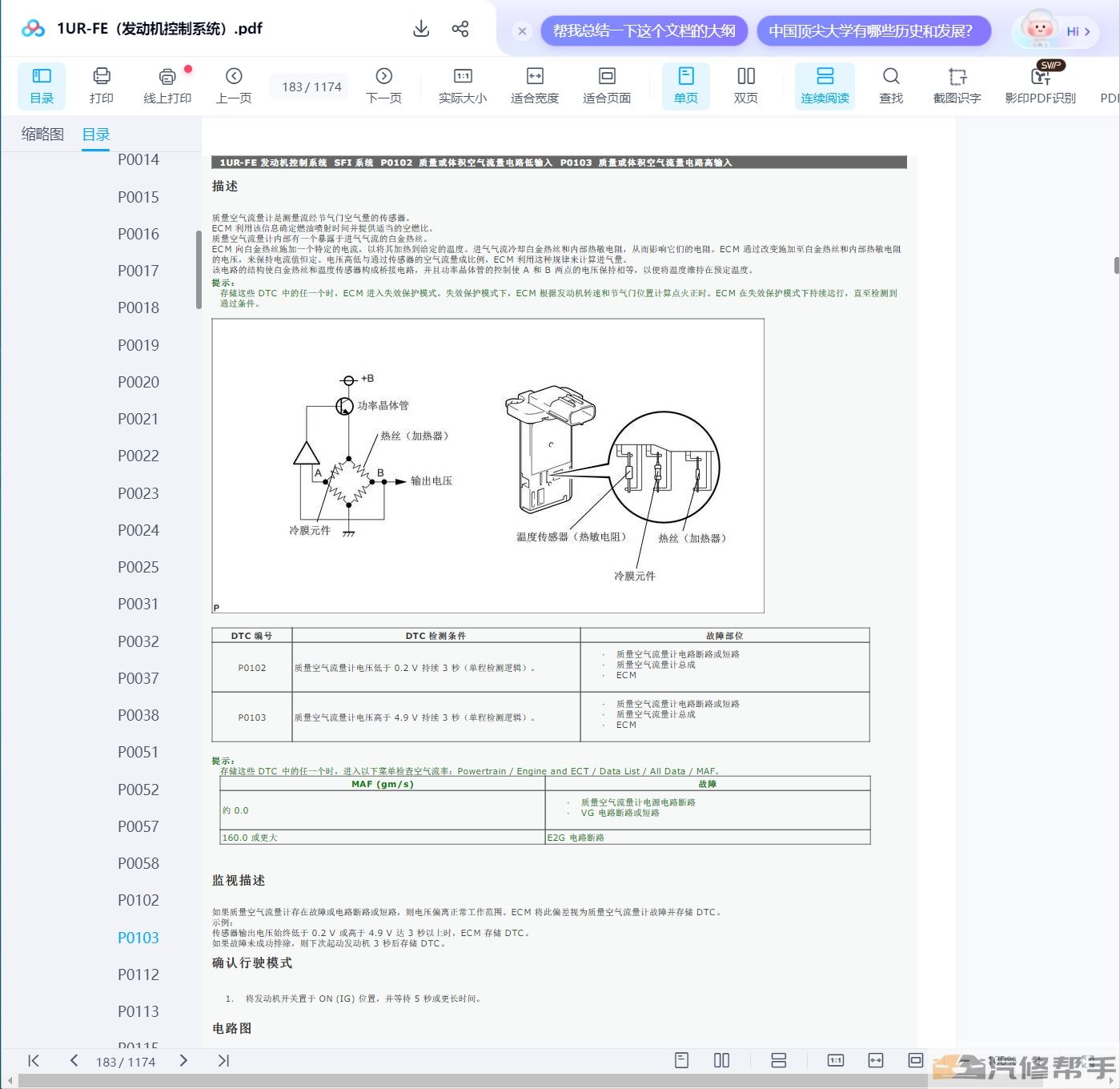
Task: Go to previous page with 上一页
Action: pyautogui.click(x=234, y=86)
